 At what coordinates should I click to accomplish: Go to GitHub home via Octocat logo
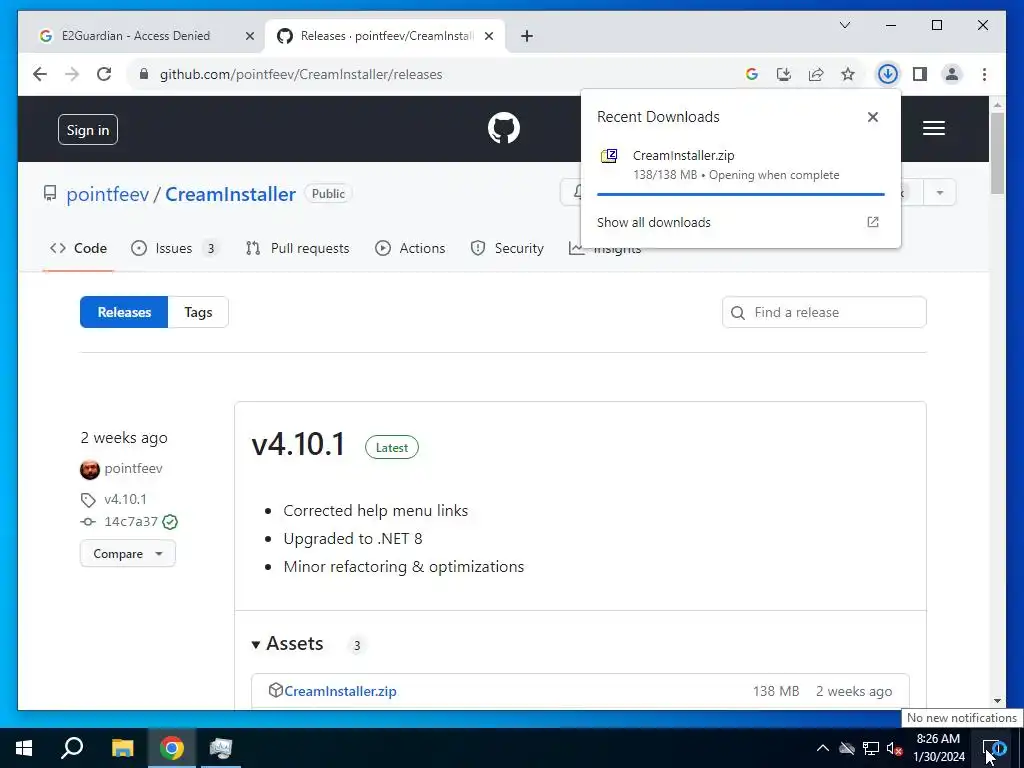tap(504, 128)
